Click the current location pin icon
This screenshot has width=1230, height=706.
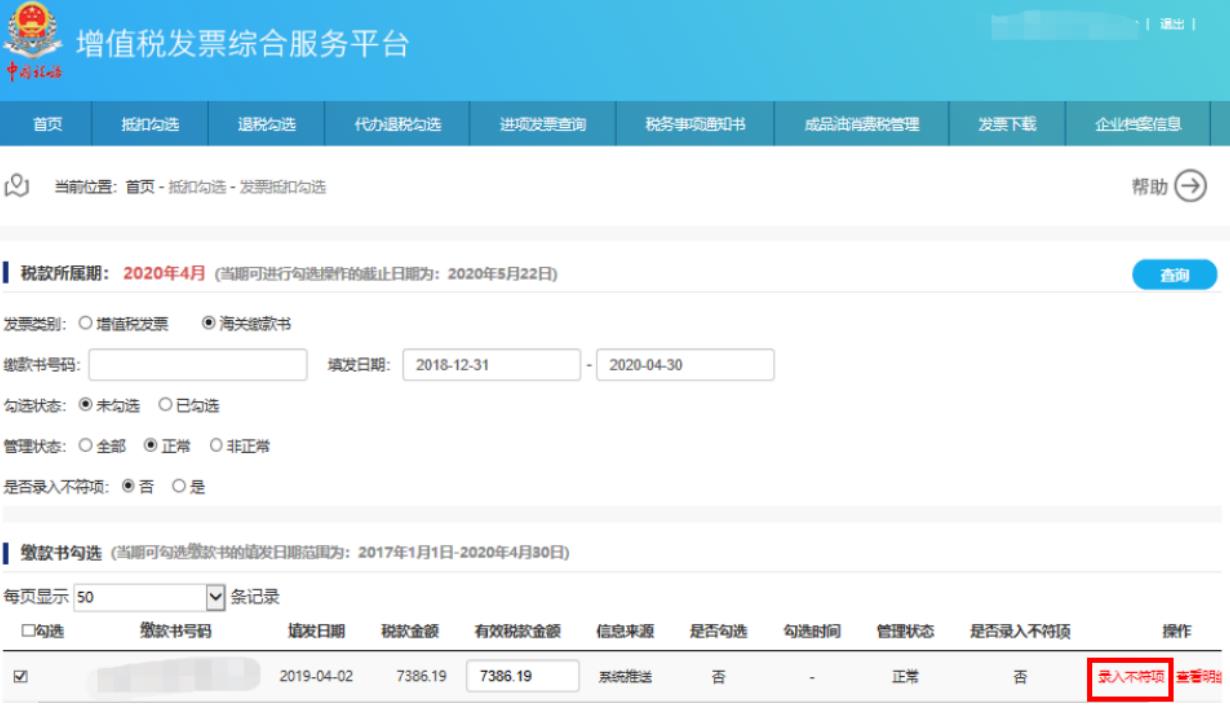click(x=16, y=186)
